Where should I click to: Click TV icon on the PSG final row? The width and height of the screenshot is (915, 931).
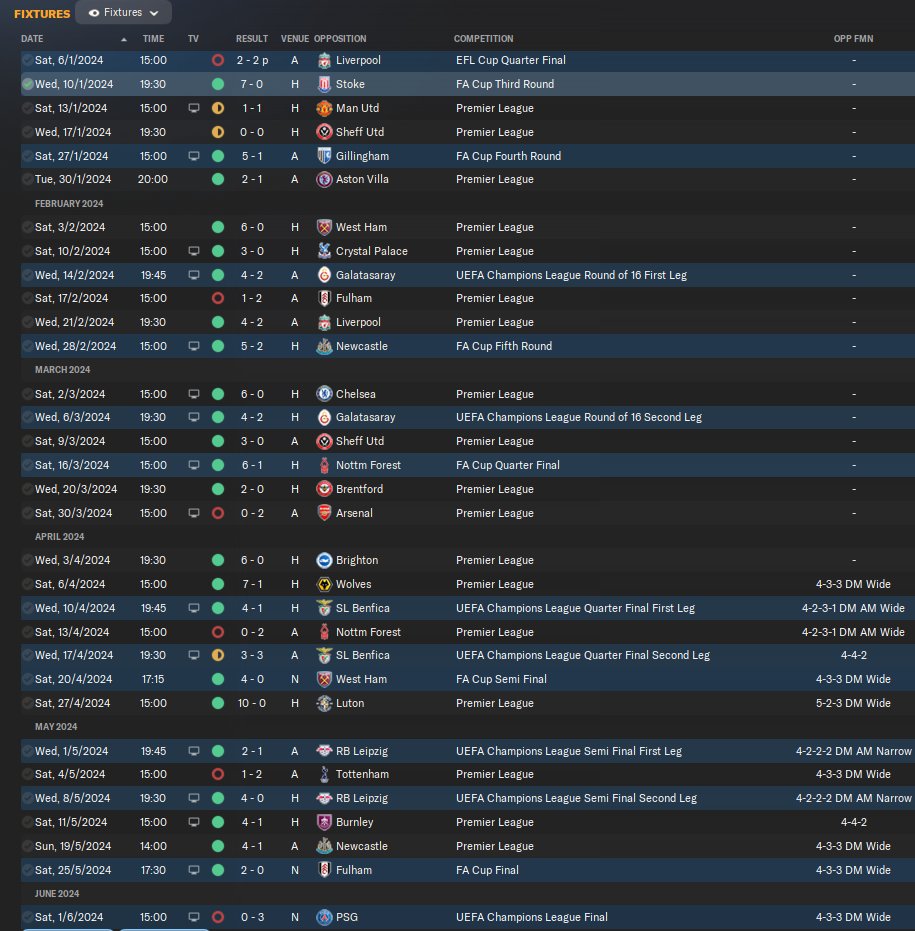point(194,917)
